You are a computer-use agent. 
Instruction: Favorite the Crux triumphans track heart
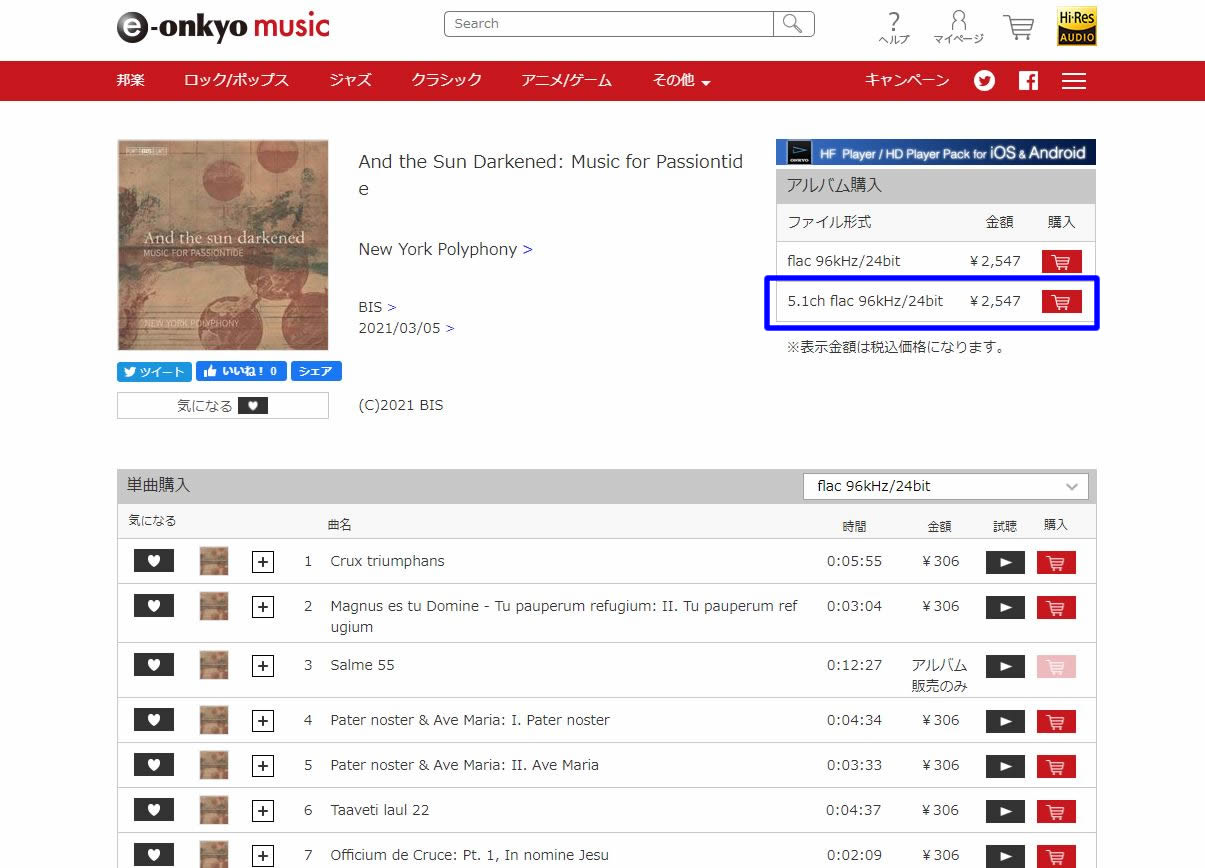point(154,561)
